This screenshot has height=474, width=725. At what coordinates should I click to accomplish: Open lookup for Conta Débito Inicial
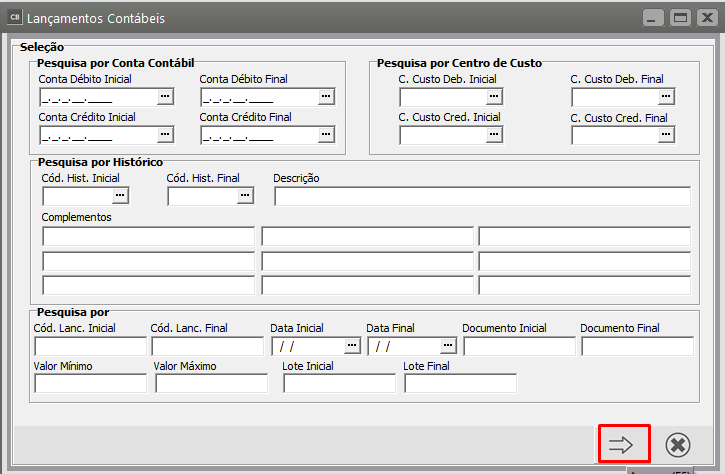coord(166,97)
